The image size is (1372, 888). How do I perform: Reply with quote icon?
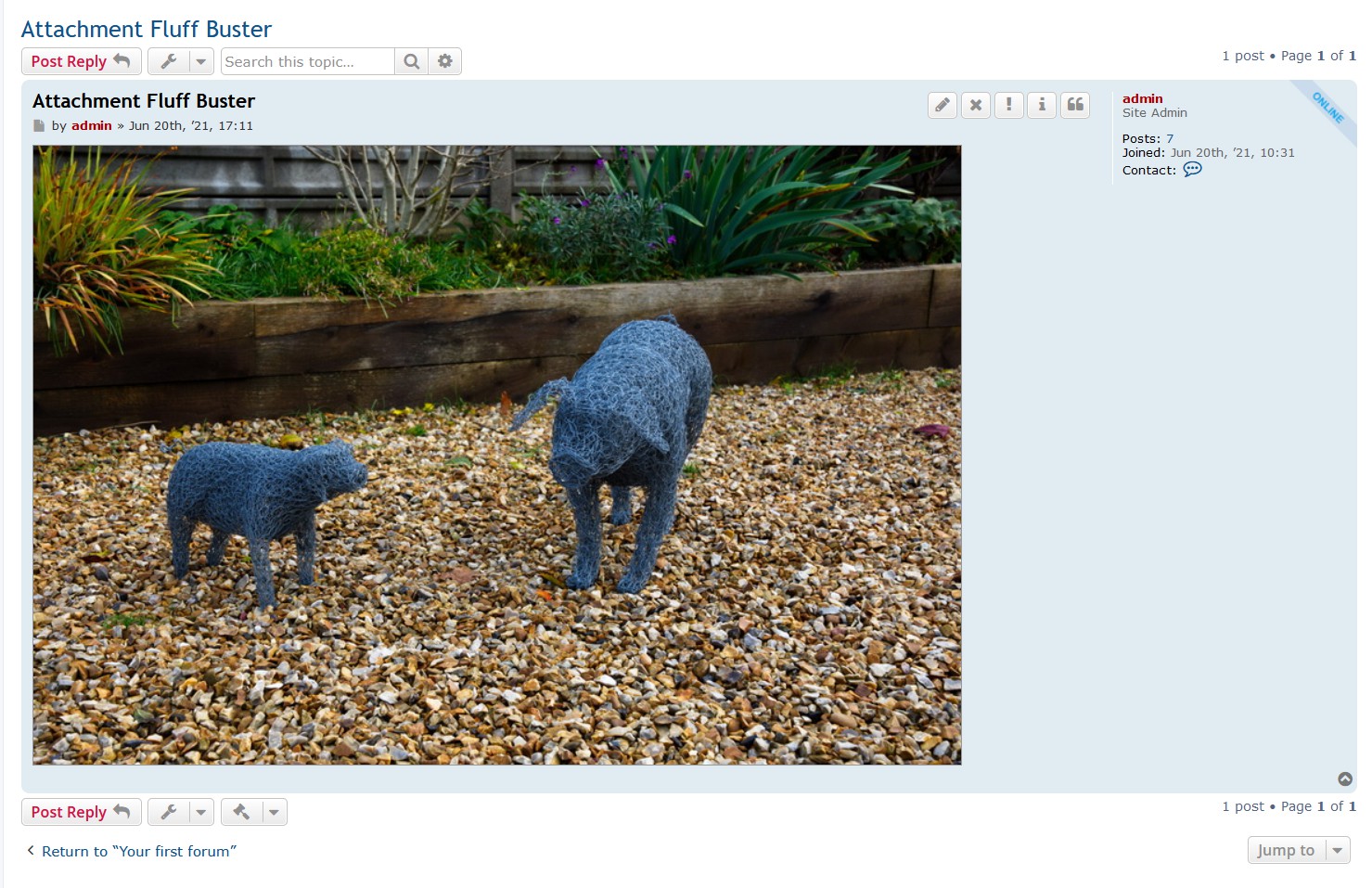tap(1075, 105)
